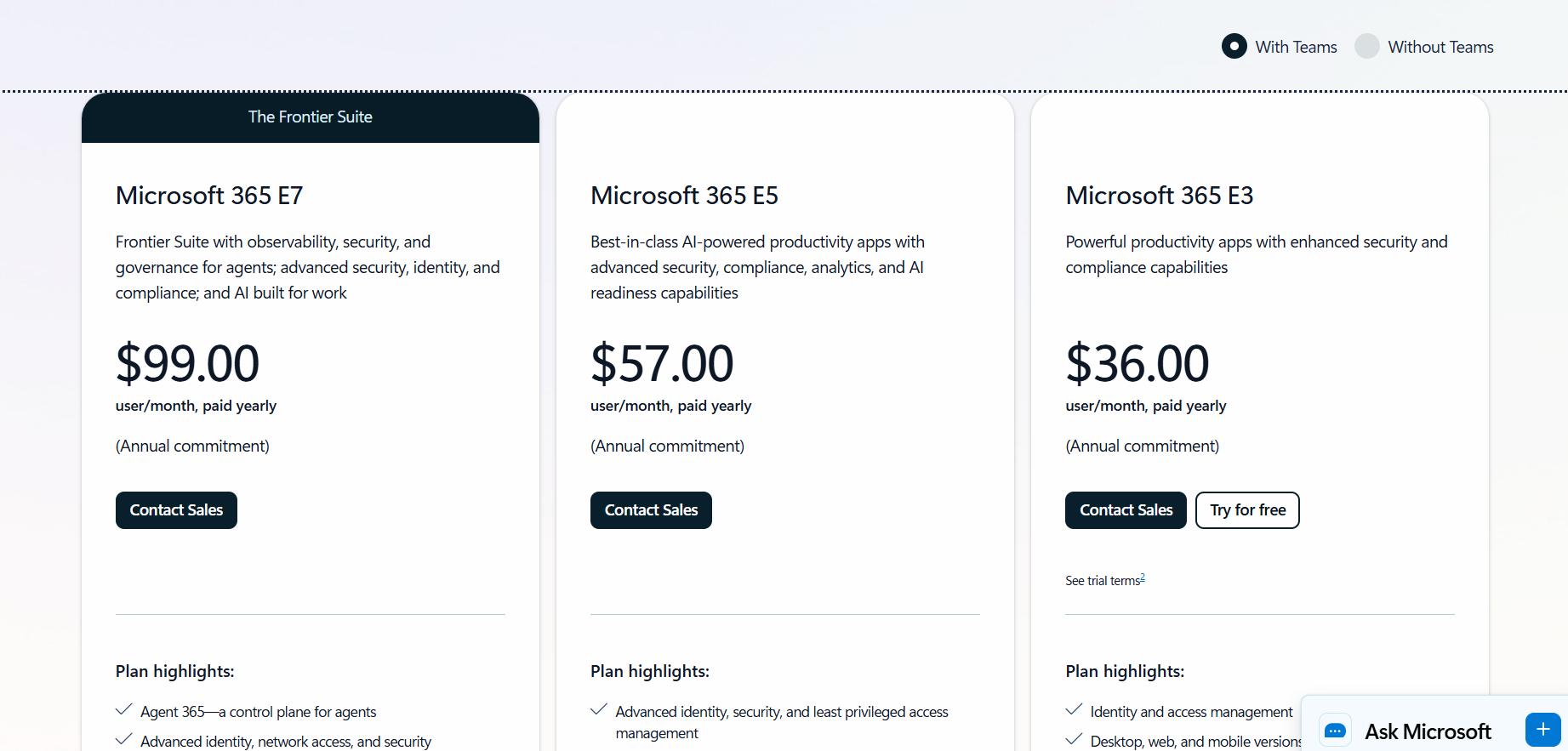Click Try for free for E3
Screen dimensions: 1568x751
pos(1247,510)
